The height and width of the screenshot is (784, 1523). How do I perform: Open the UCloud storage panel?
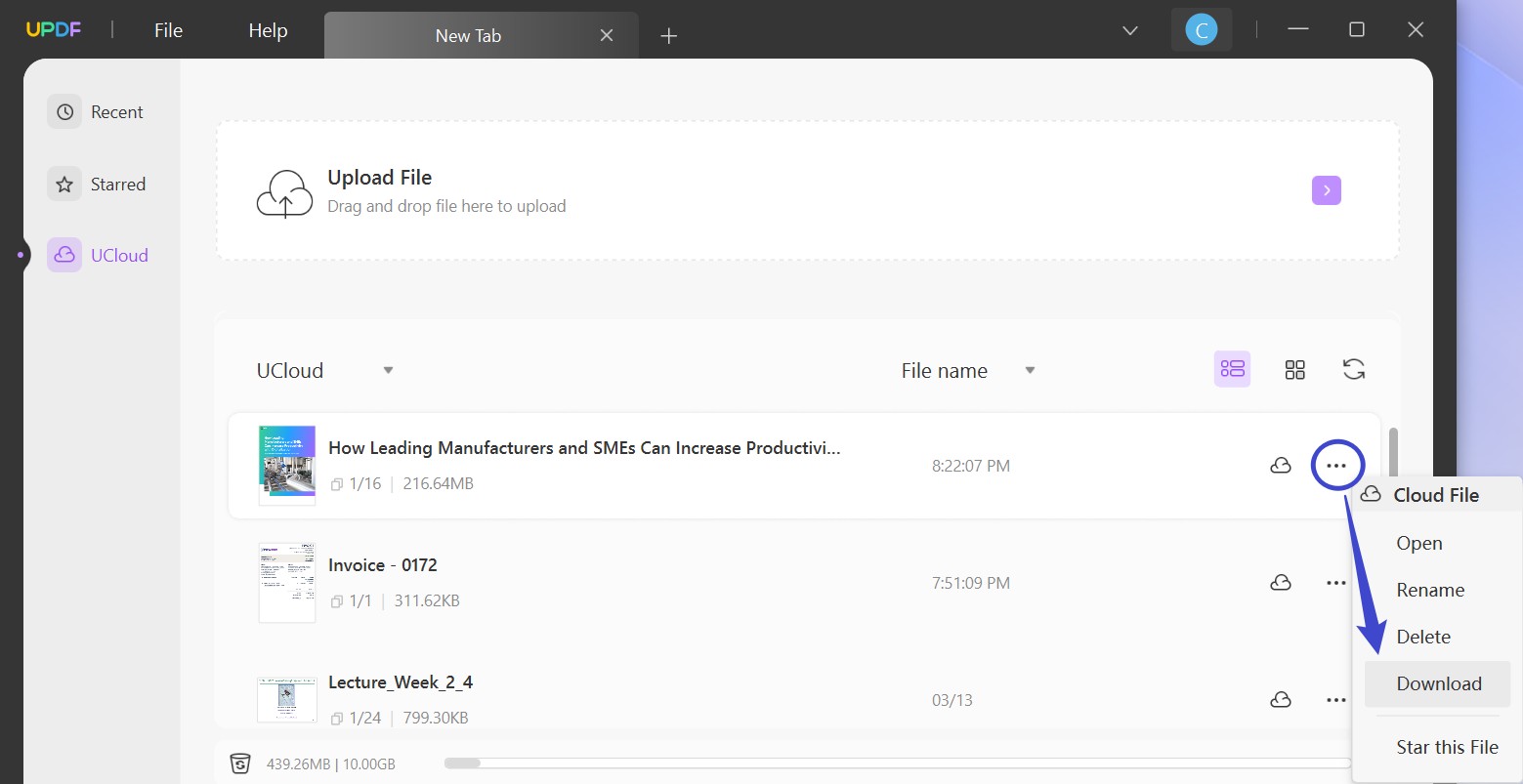(x=98, y=254)
